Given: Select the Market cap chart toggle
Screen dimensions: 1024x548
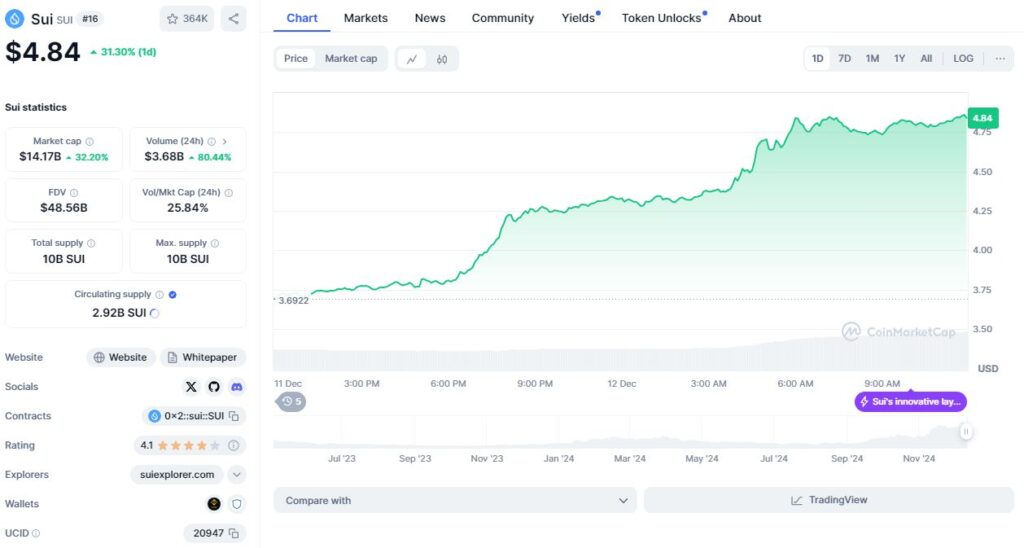Looking at the screenshot, I should [x=351, y=59].
